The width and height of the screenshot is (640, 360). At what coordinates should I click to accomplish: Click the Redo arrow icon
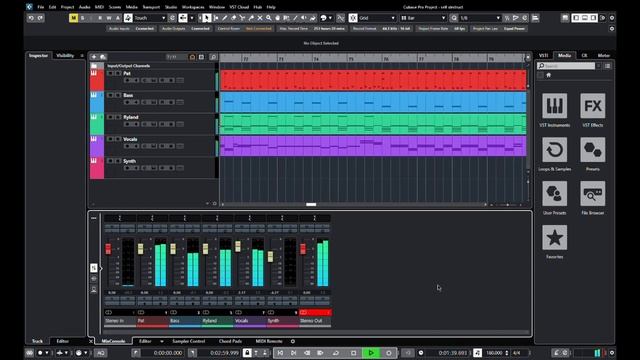(40, 18)
